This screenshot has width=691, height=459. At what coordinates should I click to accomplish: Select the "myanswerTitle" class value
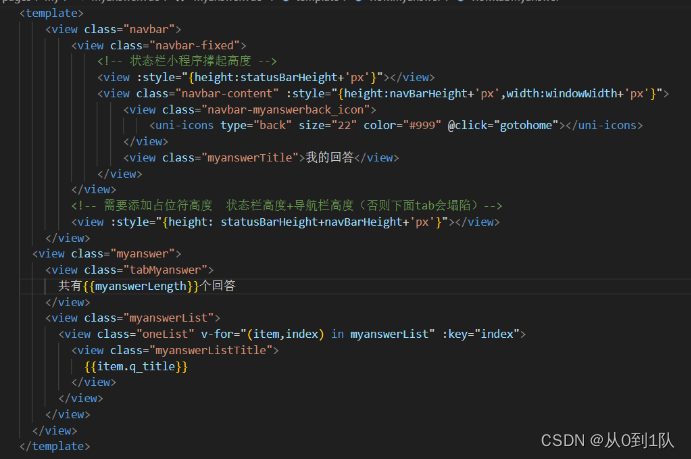pos(250,158)
